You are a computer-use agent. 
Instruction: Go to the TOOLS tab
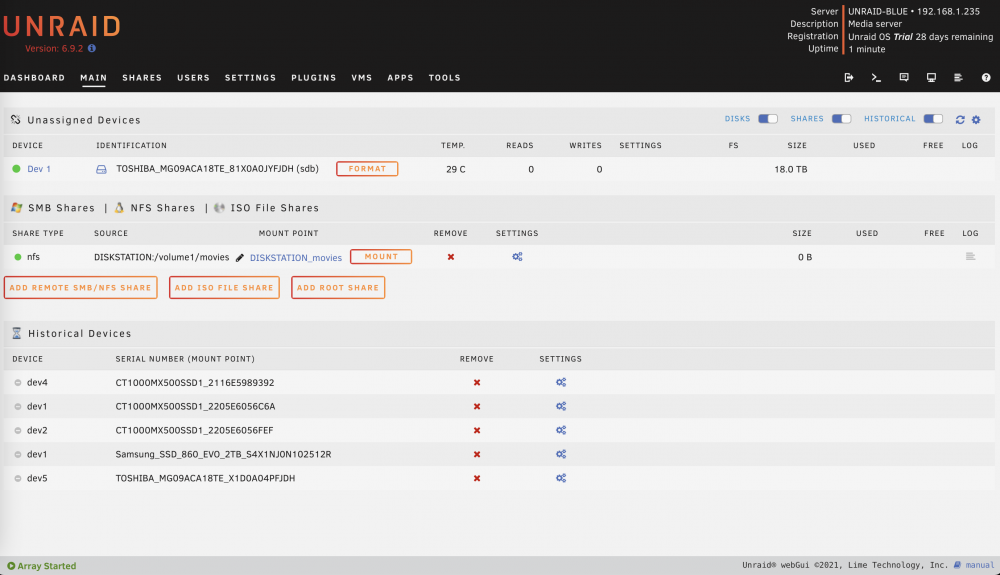click(x=445, y=78)
